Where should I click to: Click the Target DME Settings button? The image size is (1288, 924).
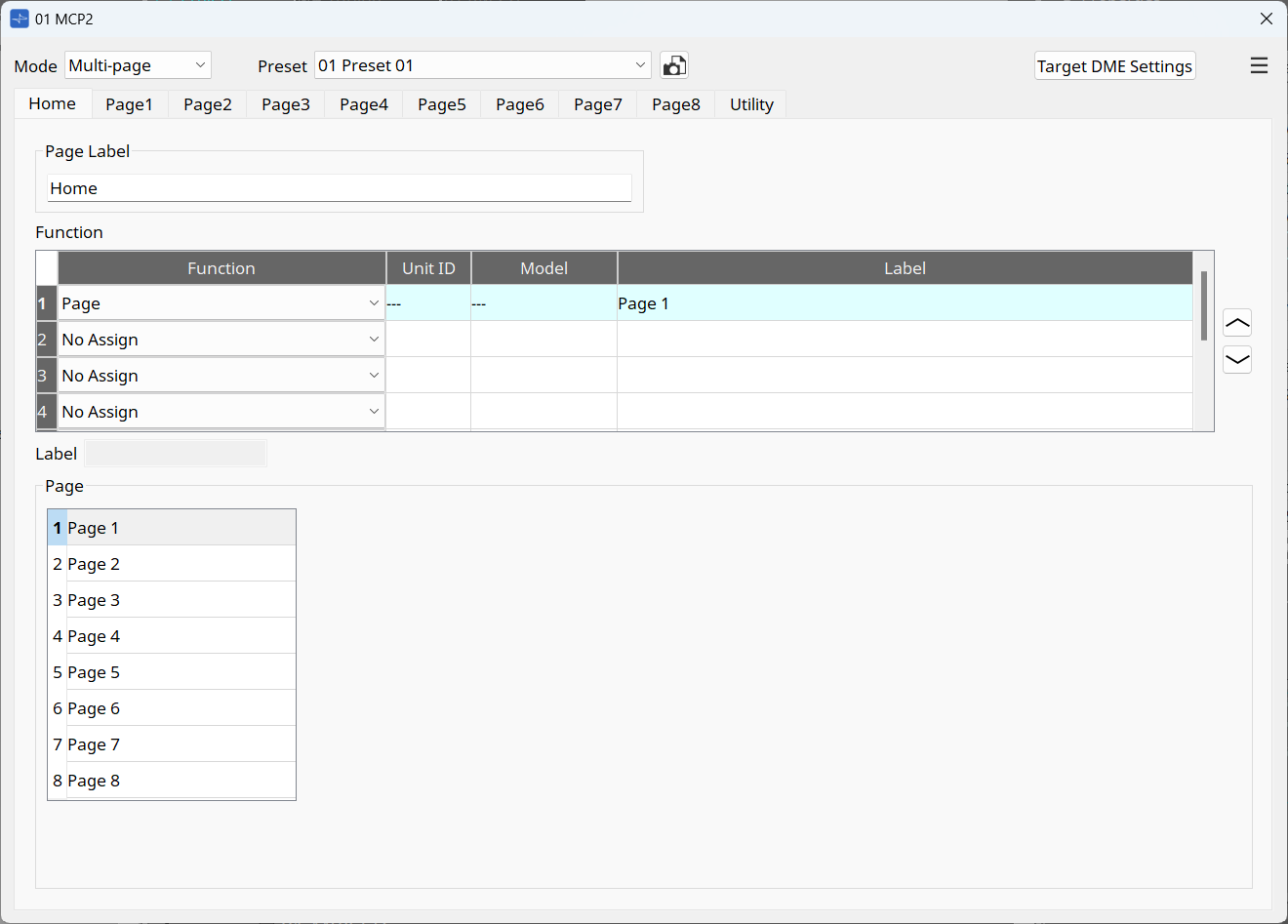pos(1114,65)
